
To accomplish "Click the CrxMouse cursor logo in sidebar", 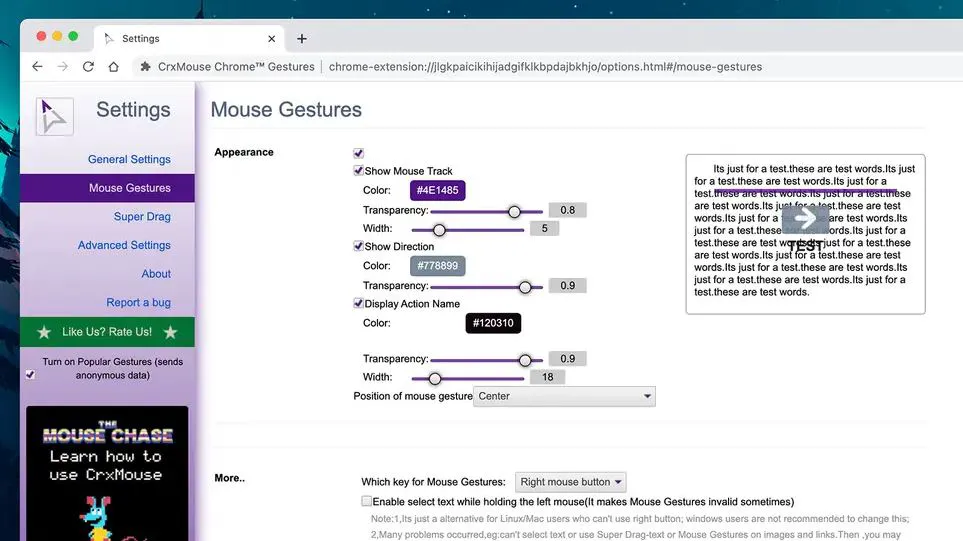I will (54, 116).
